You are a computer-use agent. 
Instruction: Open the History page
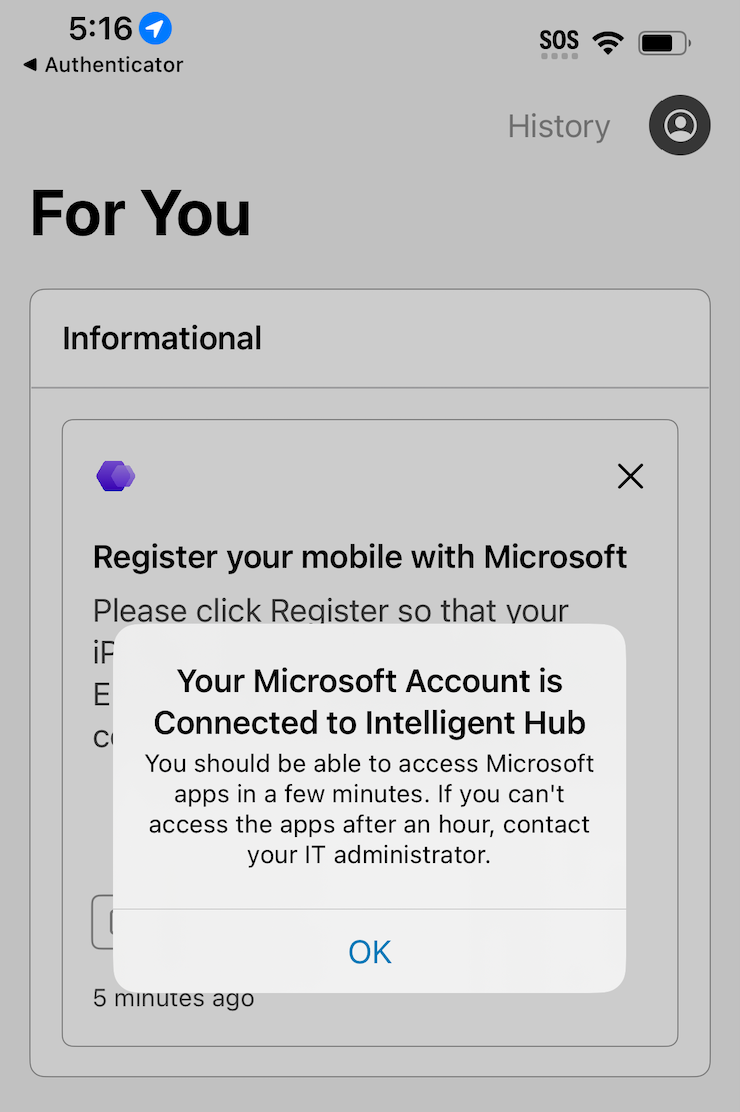tap(558, 127)
